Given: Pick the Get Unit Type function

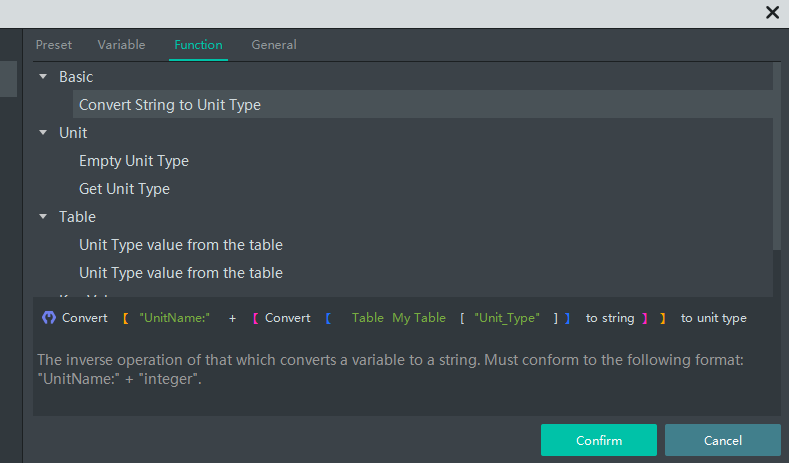Looking at the screenshot, I should pyautogui.click(x=124, y=188).
